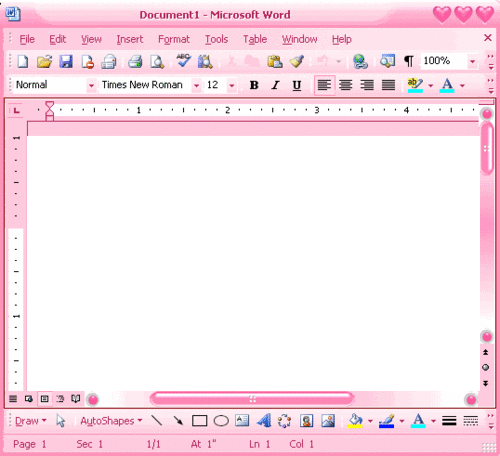Open a file with the folder icon
The image size is (500, 456).
[x=44, y=62]
